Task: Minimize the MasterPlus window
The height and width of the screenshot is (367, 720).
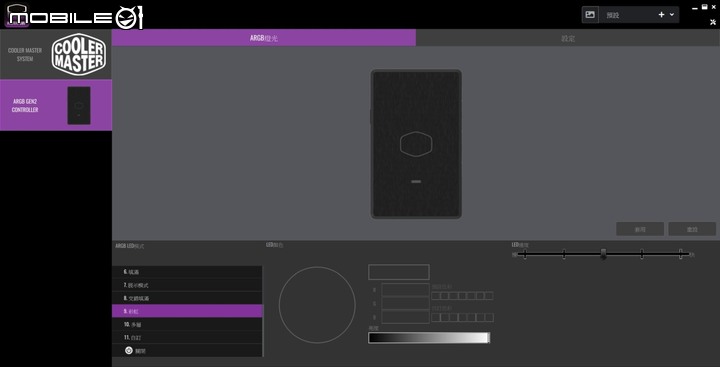Action: [695, 8]
